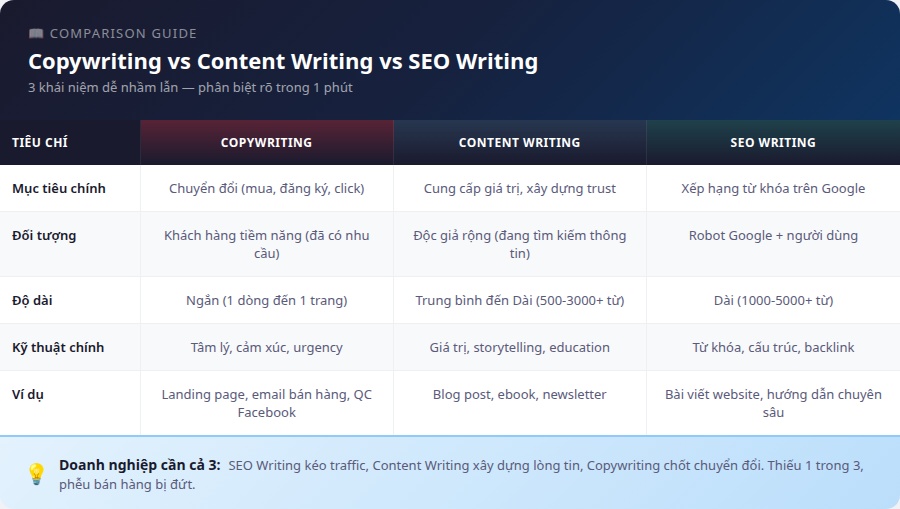
Task: Click cell 'Tâm lý, cảm xúc, urgency'
Action: click(267, 347)
